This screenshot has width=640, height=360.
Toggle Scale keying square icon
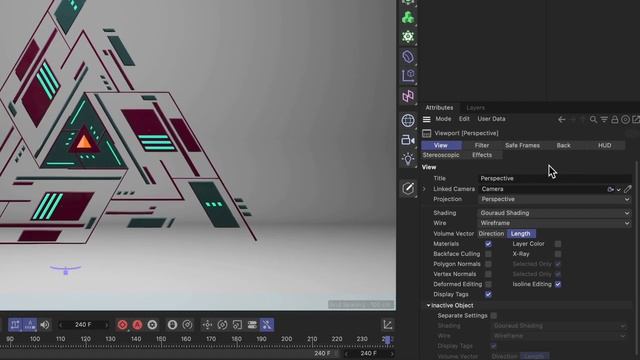(x=237, y=325)
